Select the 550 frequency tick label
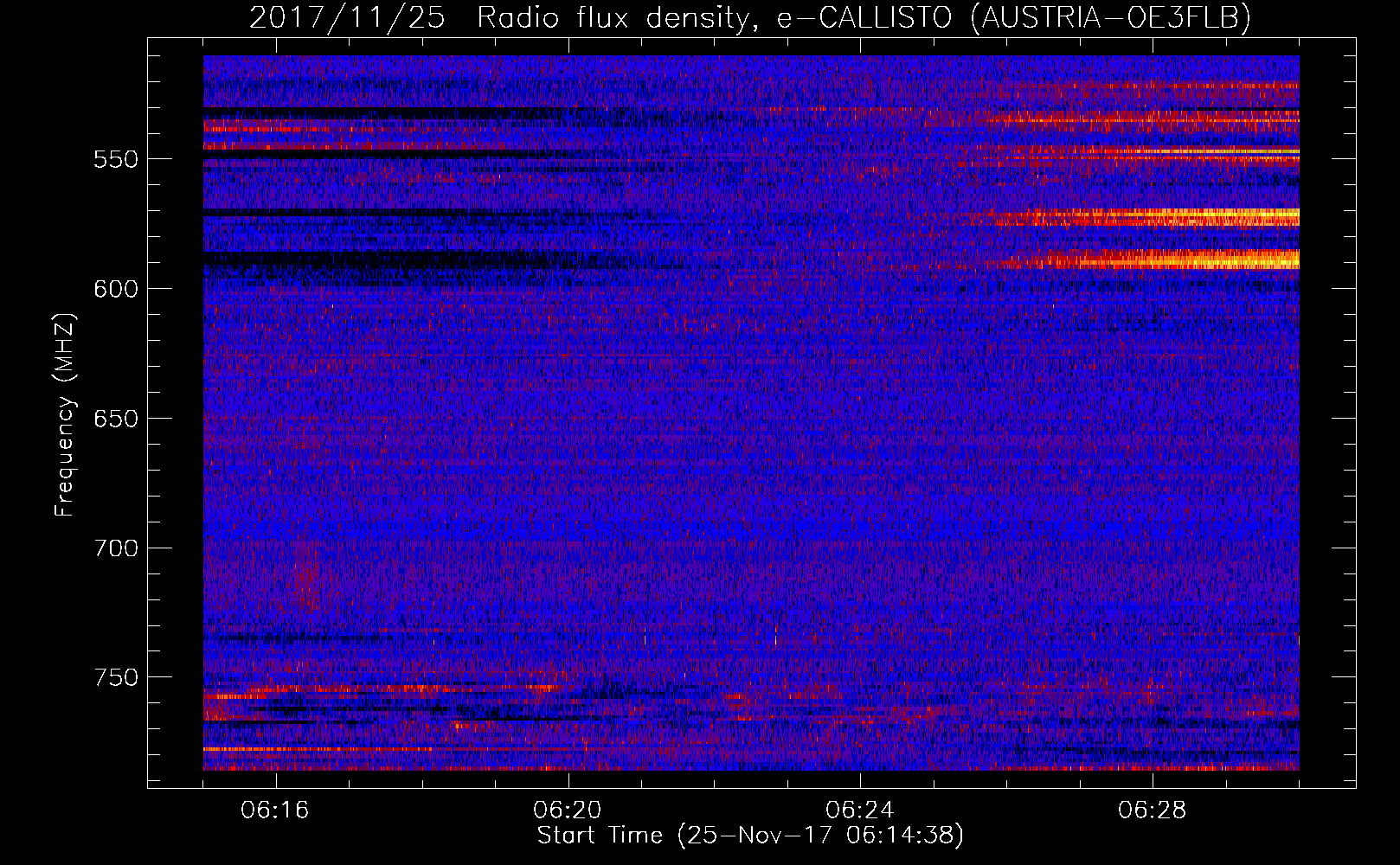1400x865 pixels. click(115, 160)
